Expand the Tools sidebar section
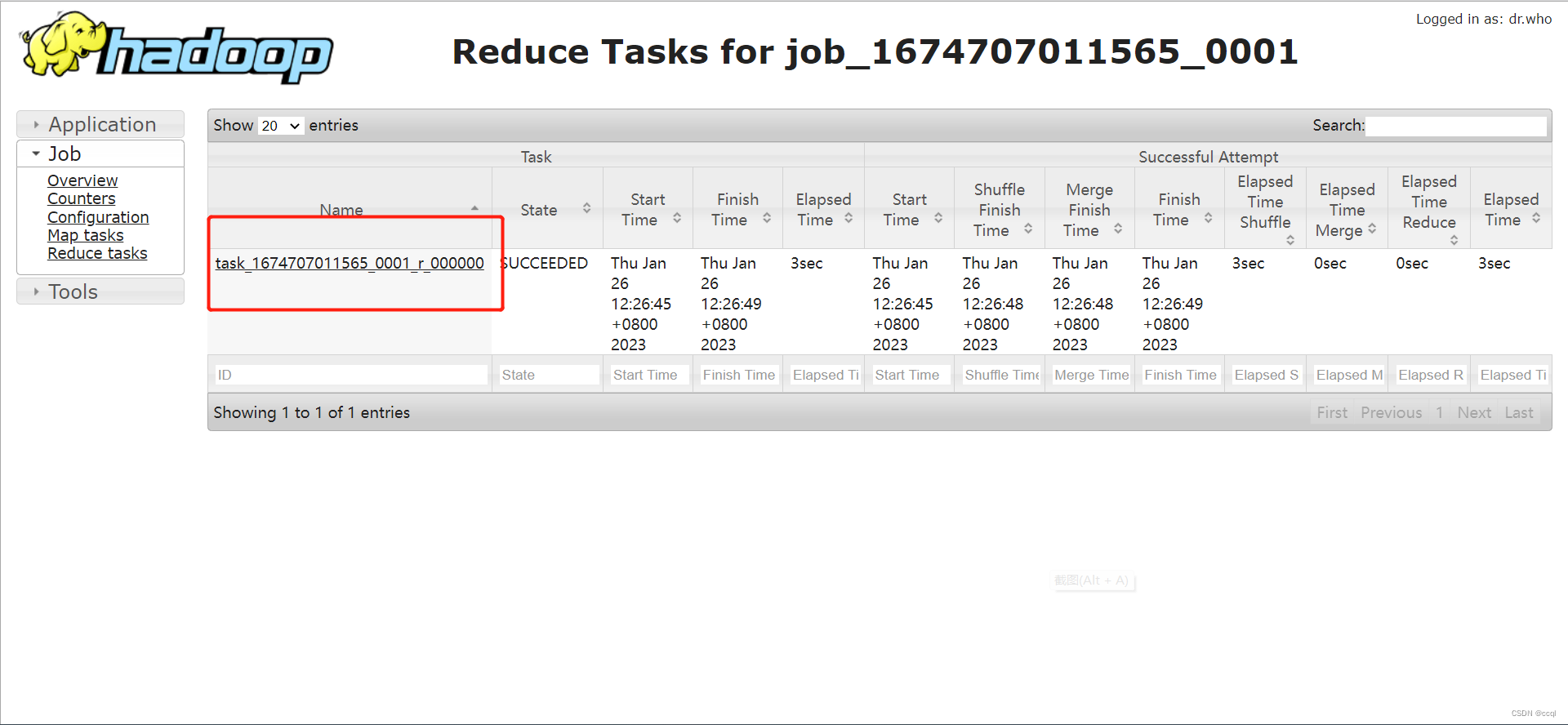Viewport: 1568px width, 725px height. click(100, 291)
